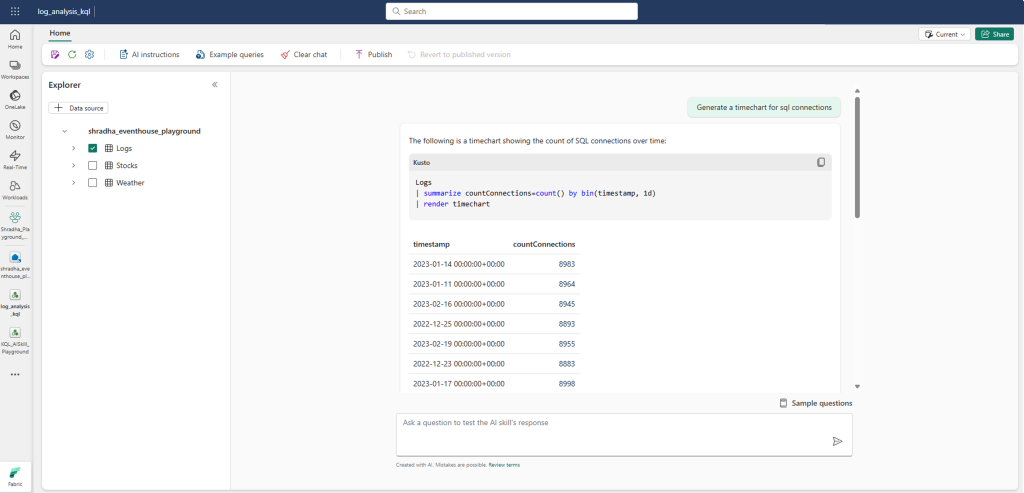
Task: Send the question with arrow icon
Action: pyautogui.click(x=837, y=441)
